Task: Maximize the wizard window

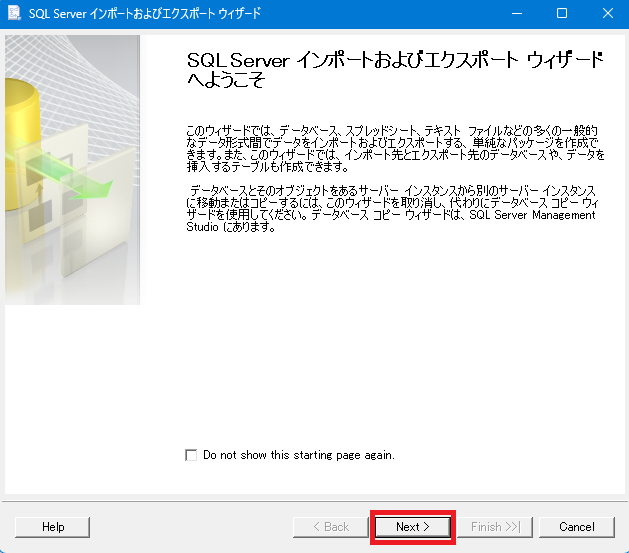Action: pos(562,13)
